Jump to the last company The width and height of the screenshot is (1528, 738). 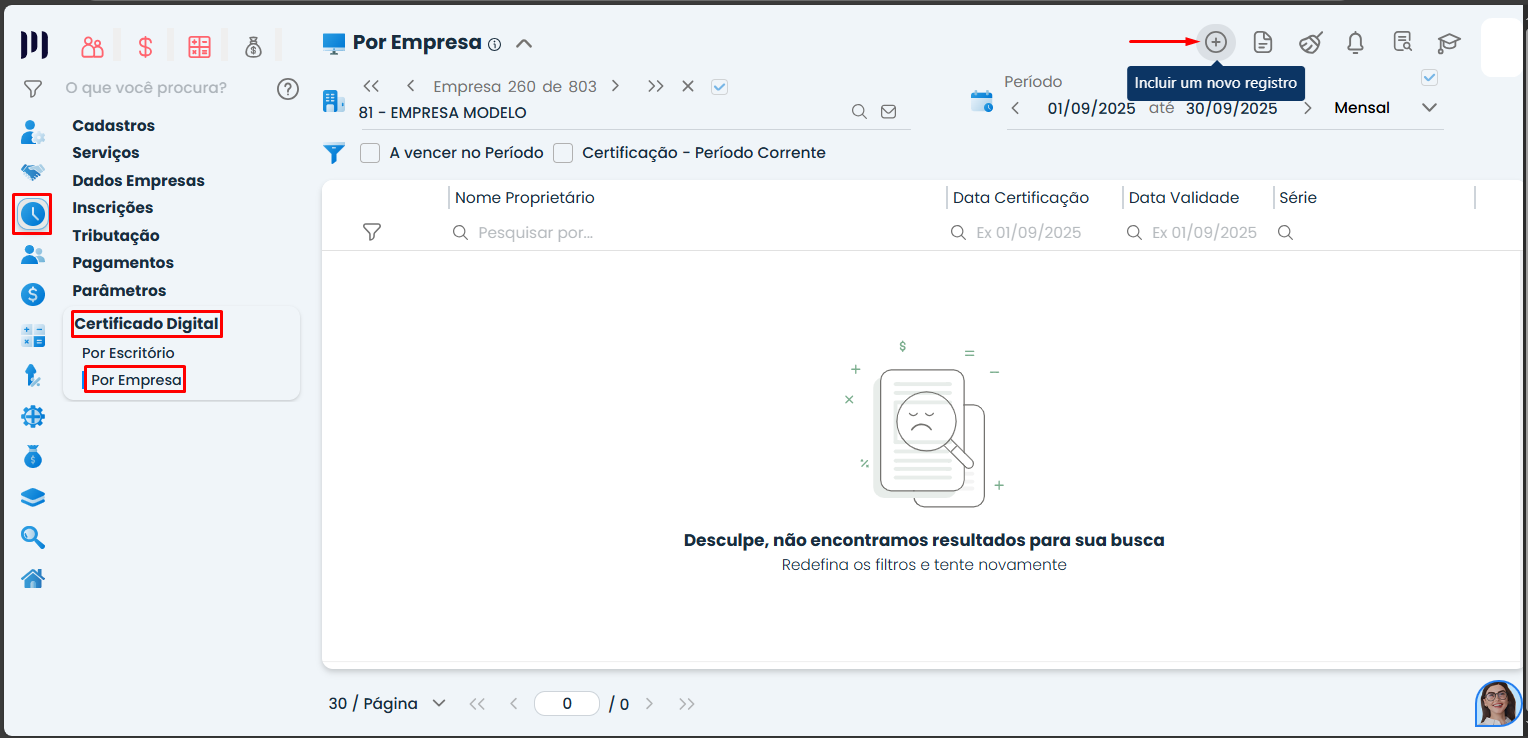[655, 86]
